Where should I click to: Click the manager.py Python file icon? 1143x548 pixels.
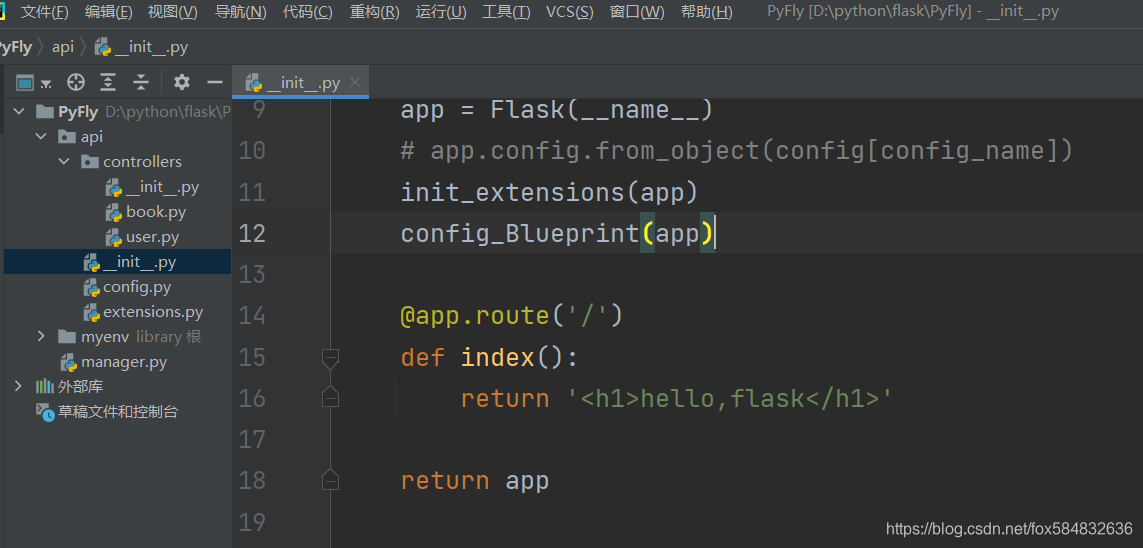[69, 362]
